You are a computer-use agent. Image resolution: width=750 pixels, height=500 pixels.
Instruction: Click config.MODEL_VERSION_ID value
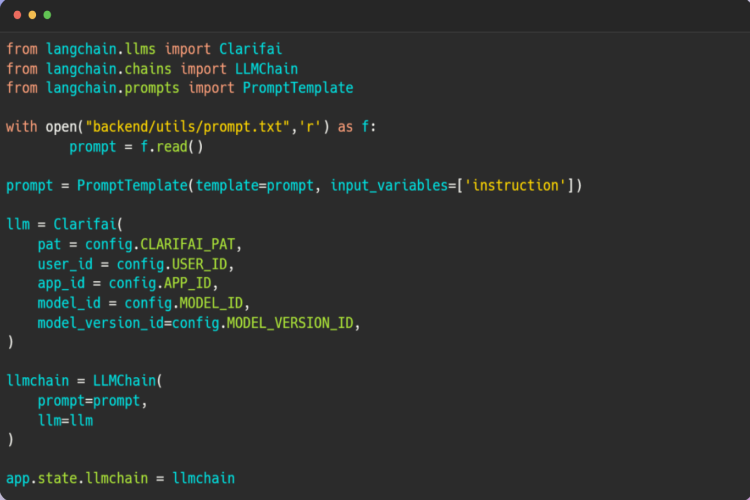(x=263, y=323)
